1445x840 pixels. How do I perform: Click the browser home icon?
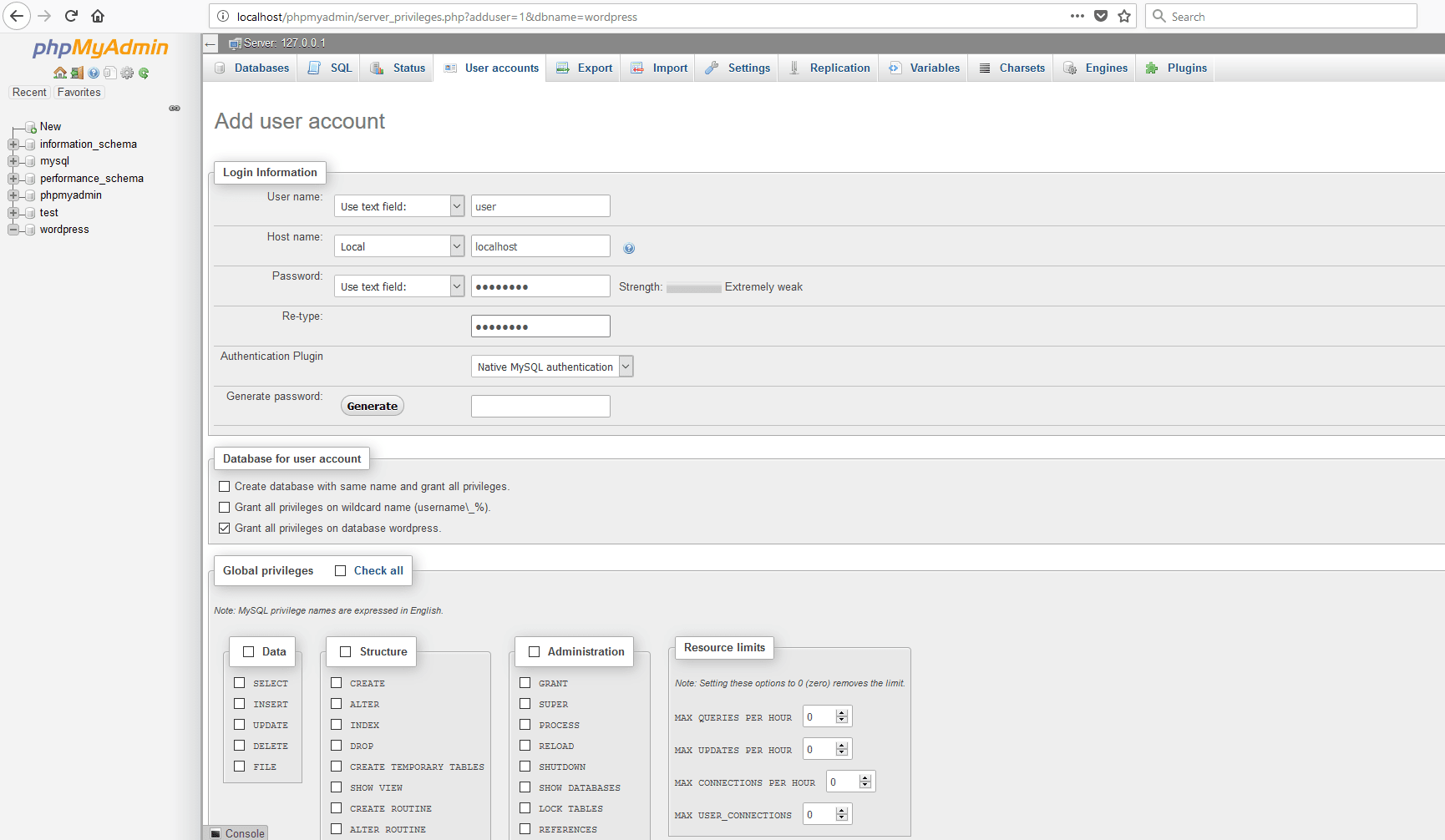(98, 16)
